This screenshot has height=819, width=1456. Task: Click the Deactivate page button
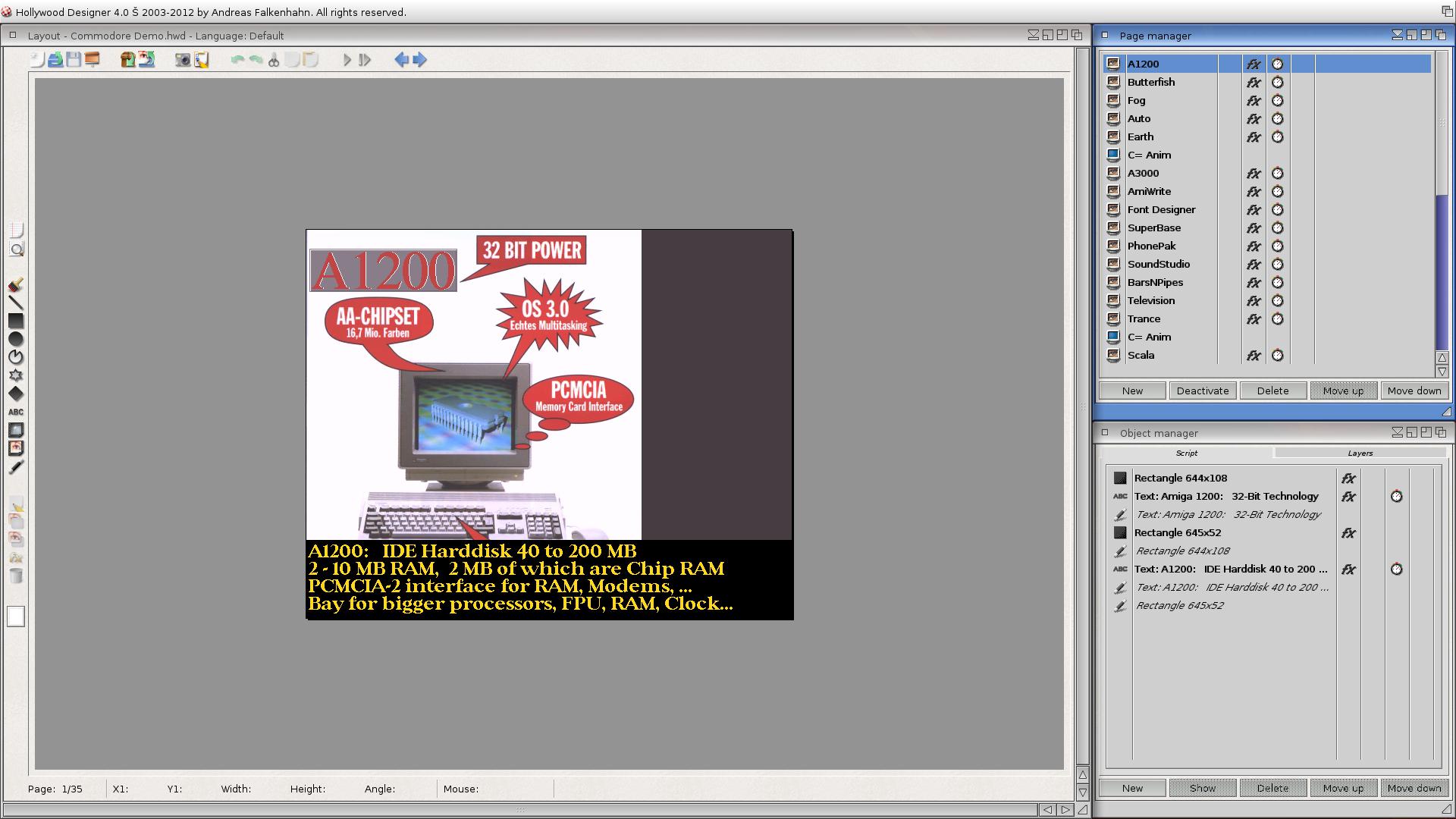(x=1203, y=391)
